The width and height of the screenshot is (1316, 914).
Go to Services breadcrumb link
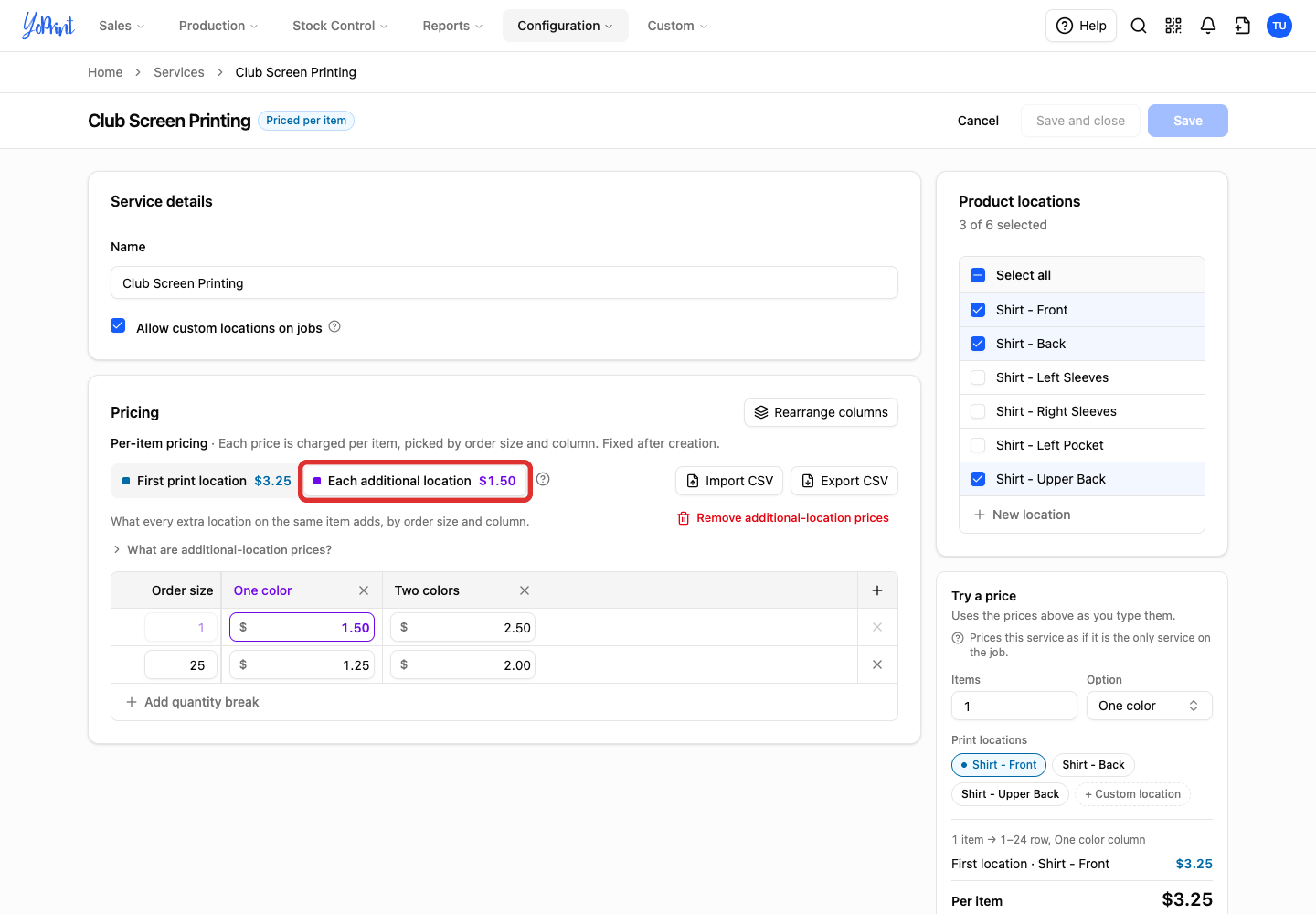point(179,72)
